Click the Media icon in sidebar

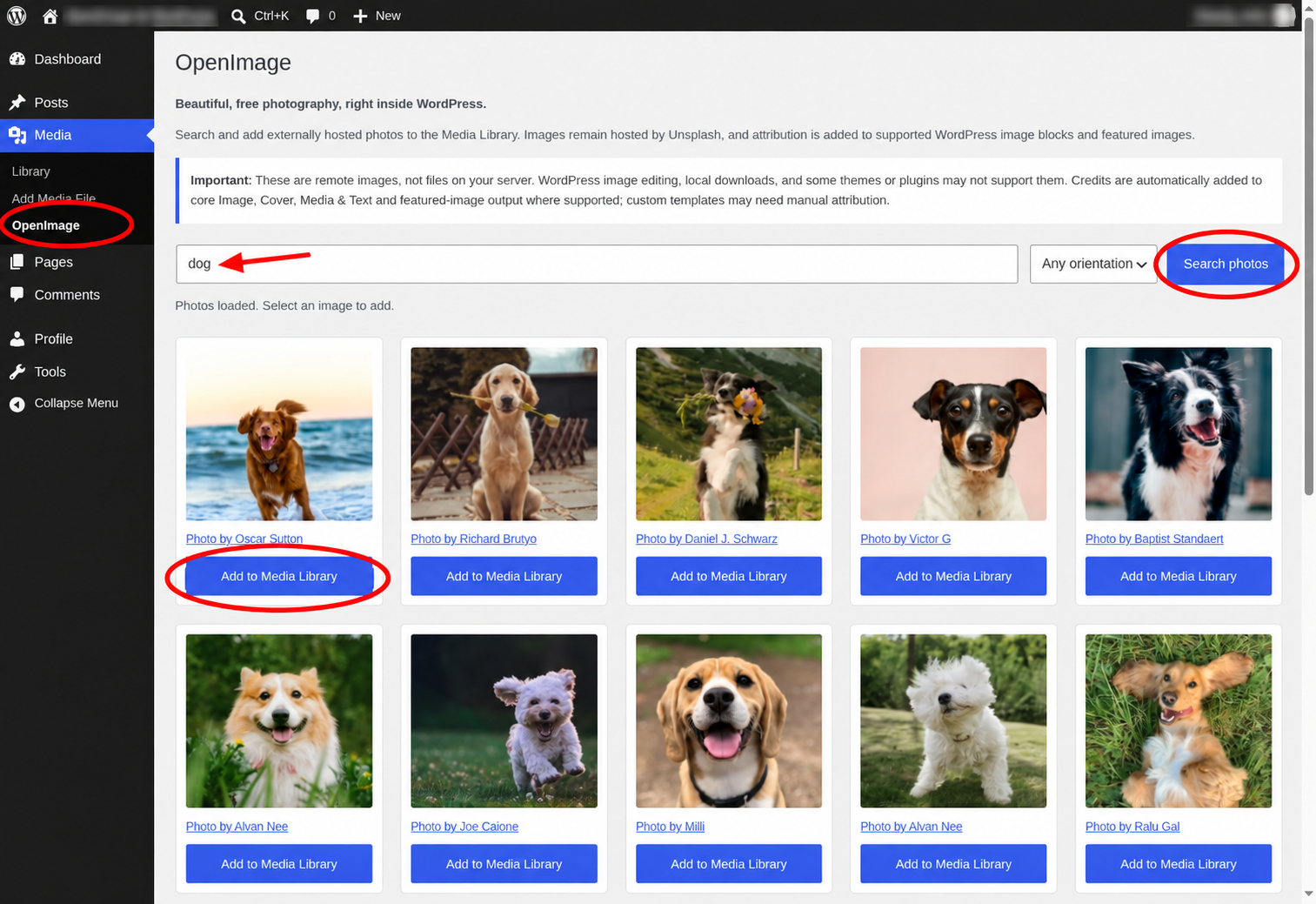pyautogui.click(x=17, y=135)
